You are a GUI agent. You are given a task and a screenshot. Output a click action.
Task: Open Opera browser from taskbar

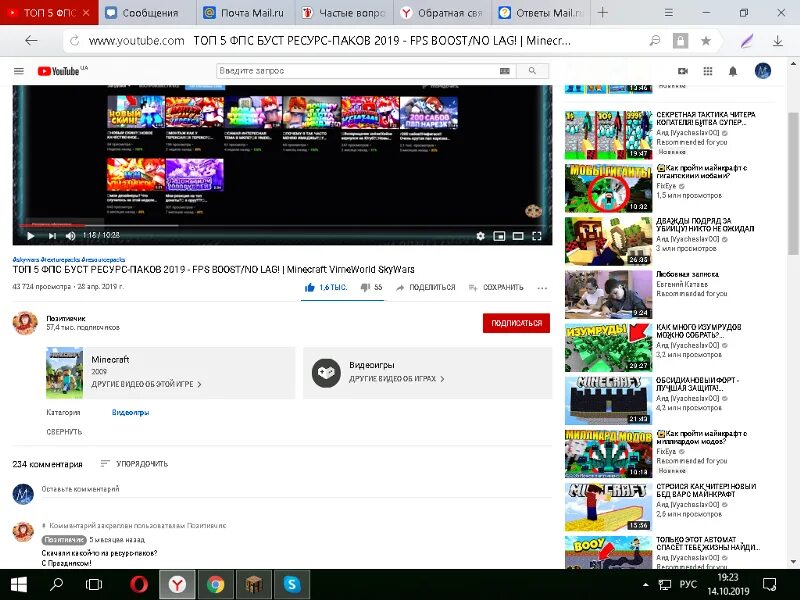[x=139, y=585]
